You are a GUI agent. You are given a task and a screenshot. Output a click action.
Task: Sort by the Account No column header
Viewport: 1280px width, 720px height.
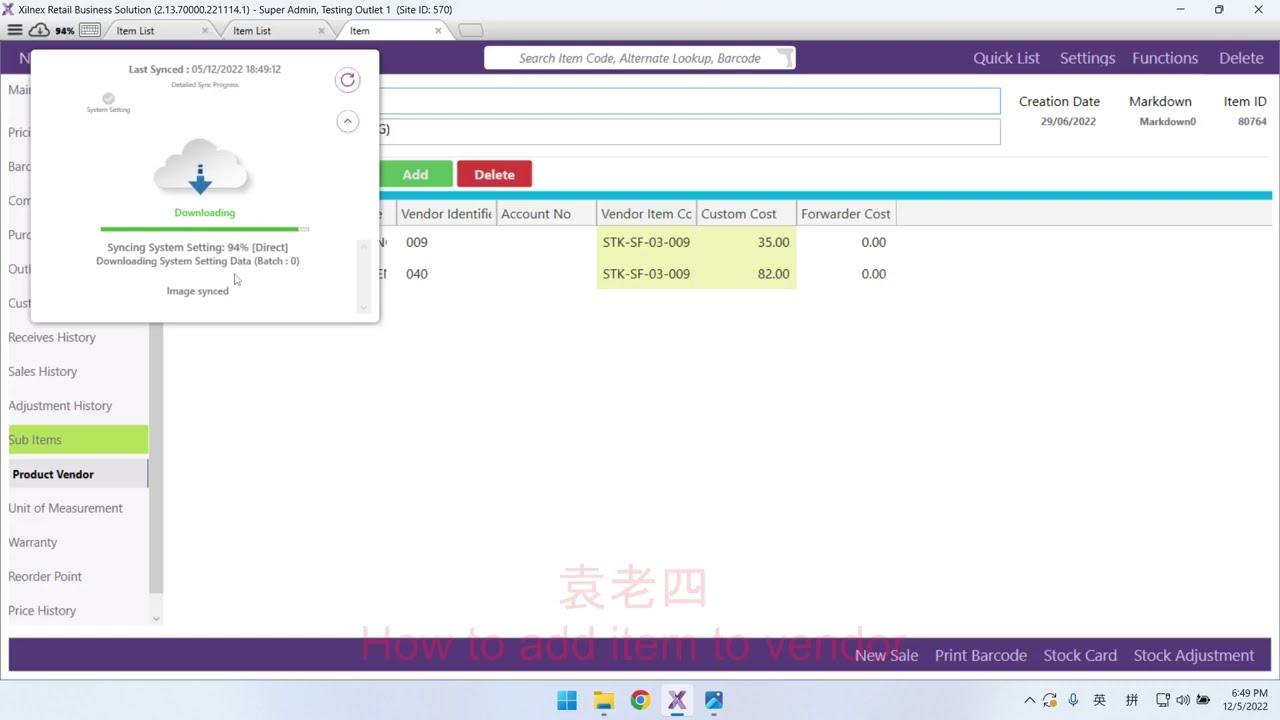point(547,214)
